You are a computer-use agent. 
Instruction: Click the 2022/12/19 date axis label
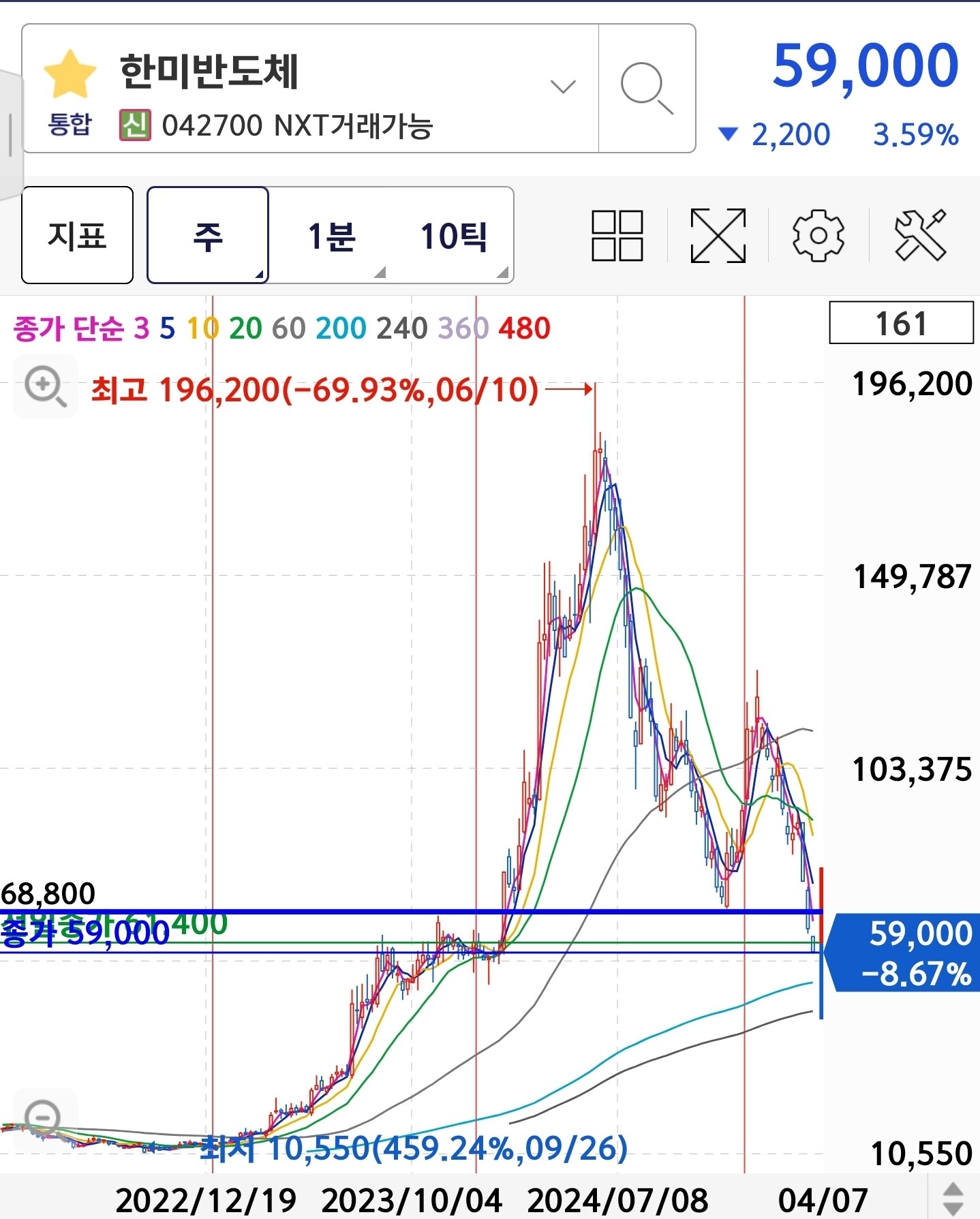206,1199
